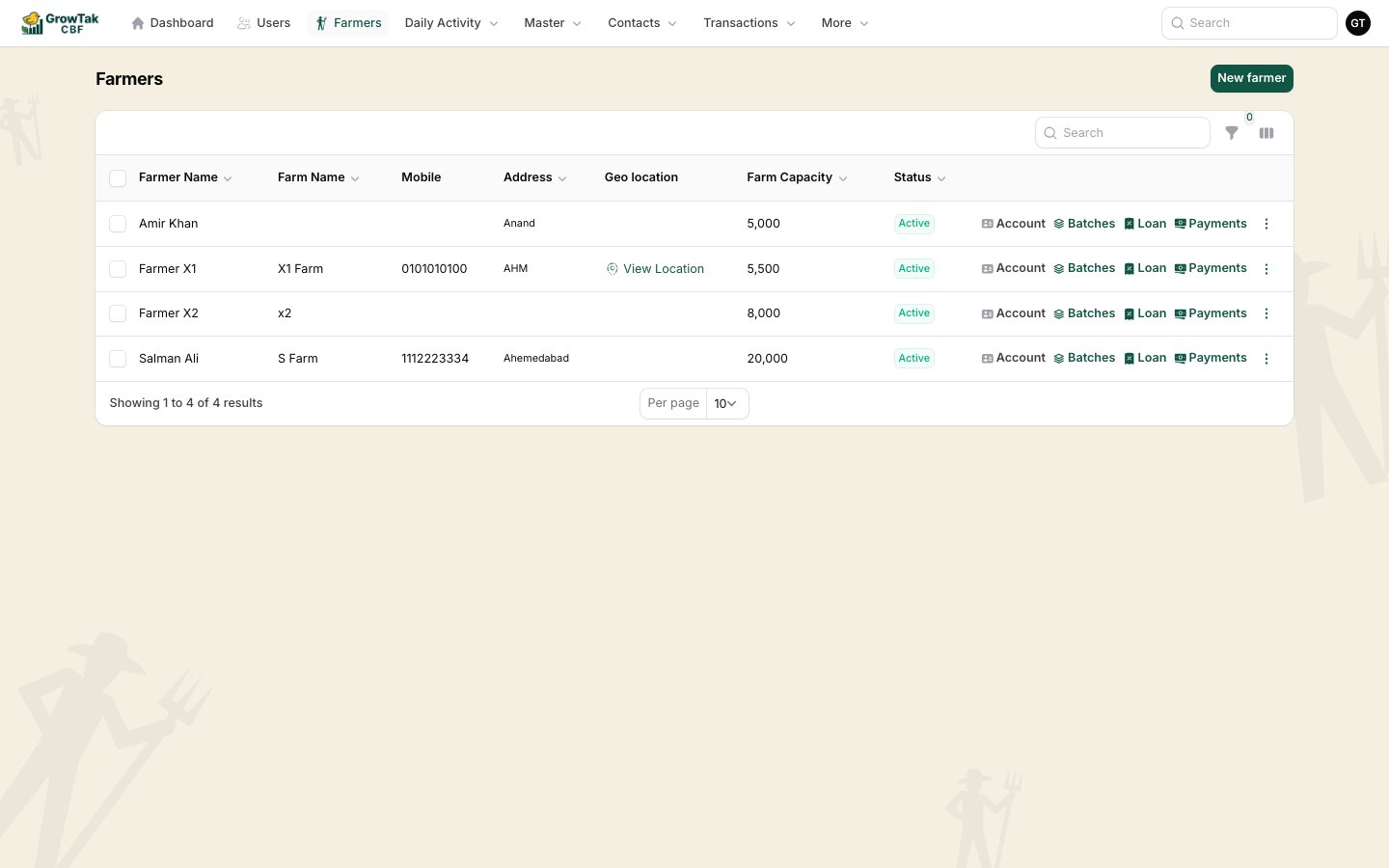Sort by Farm Capacity column

[797, 177]
